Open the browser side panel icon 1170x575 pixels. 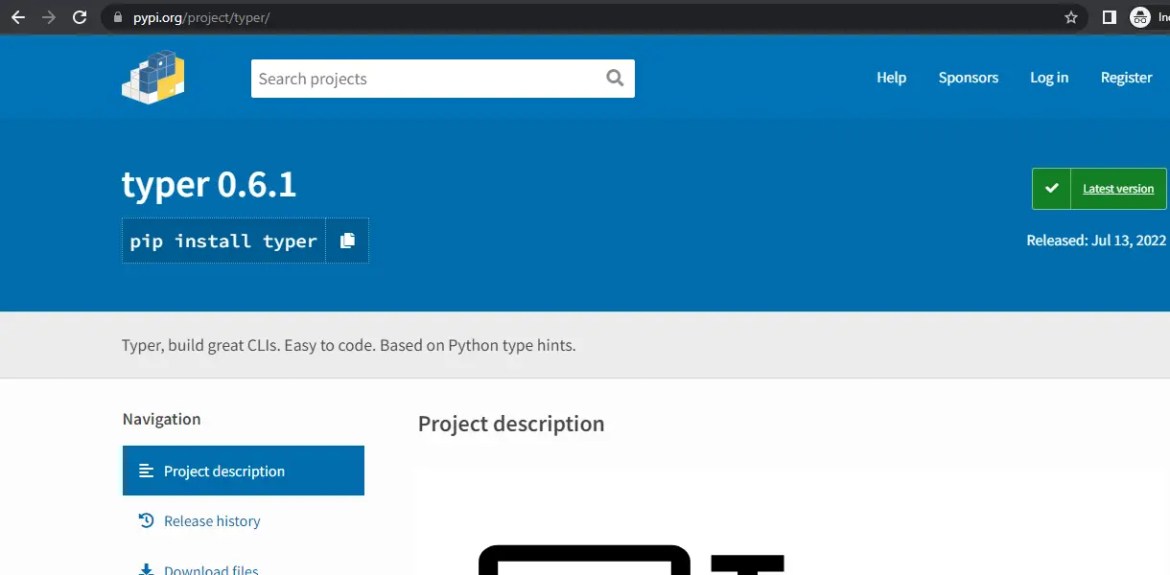tap(1109, 17)
